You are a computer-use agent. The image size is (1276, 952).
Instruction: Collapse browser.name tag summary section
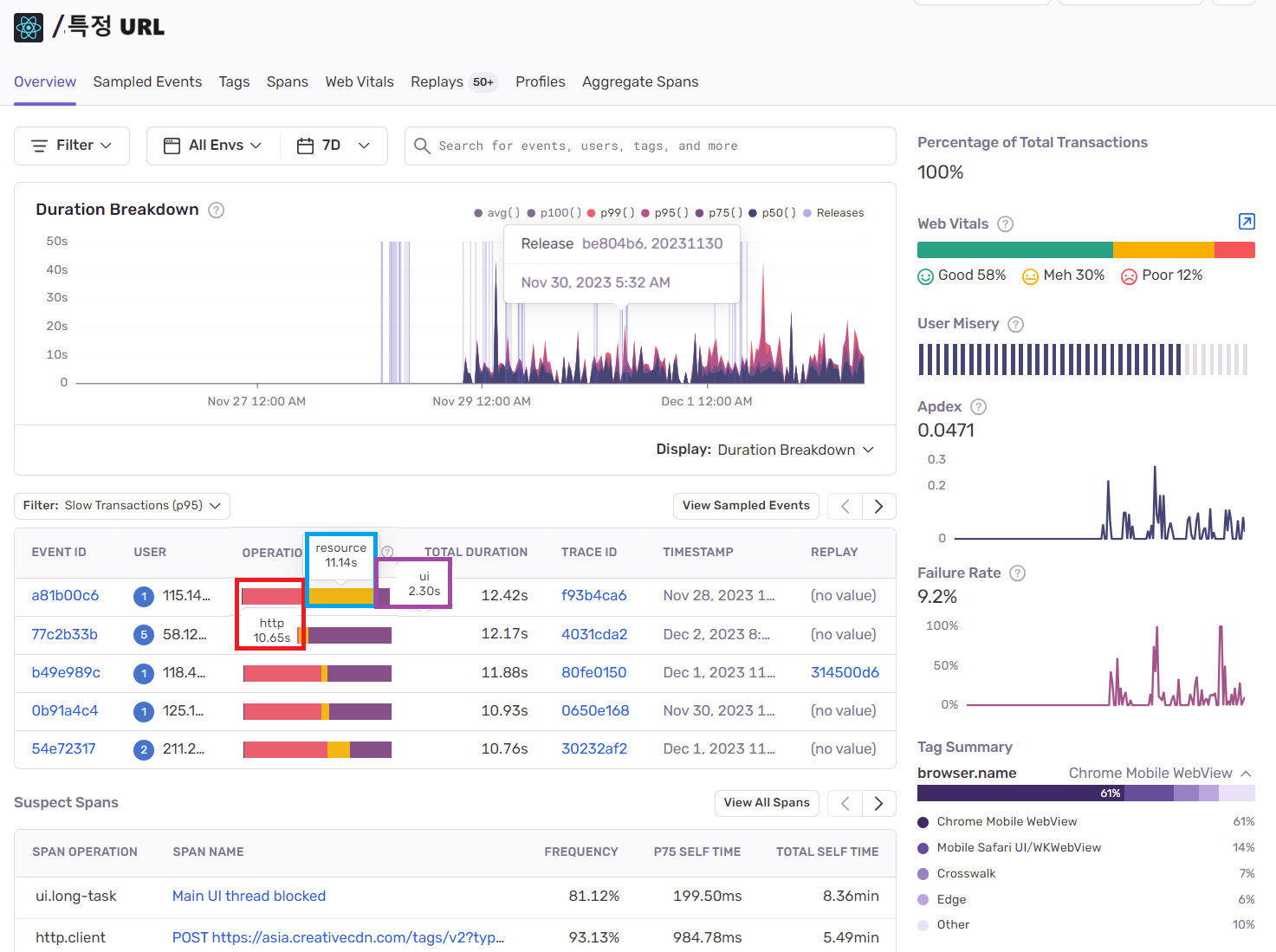click(1246, 774)
